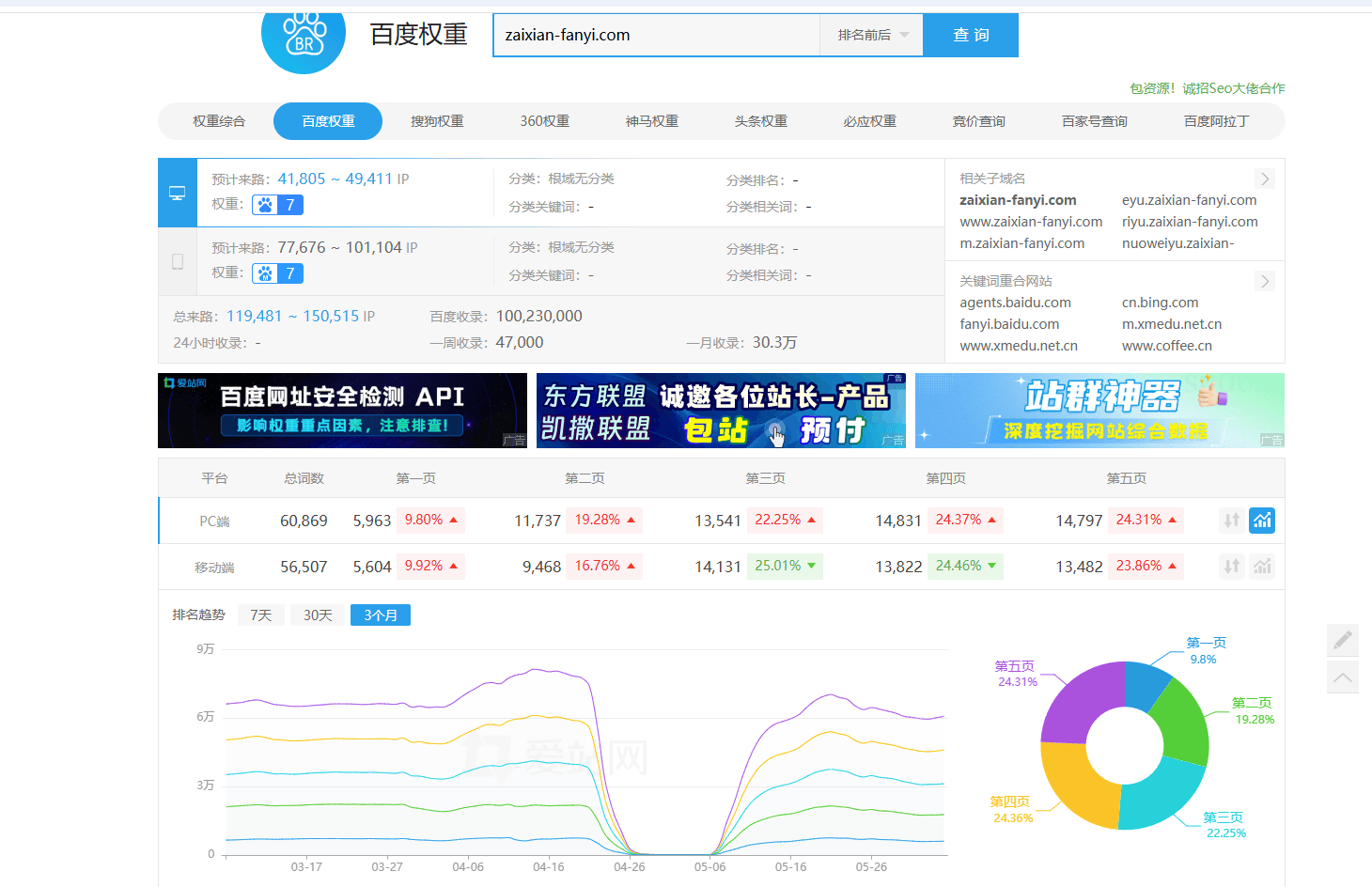The width and height of the screenshot is (1372, 887).
Task: Switch to 必应权重 tab
Action: (870, 121)
